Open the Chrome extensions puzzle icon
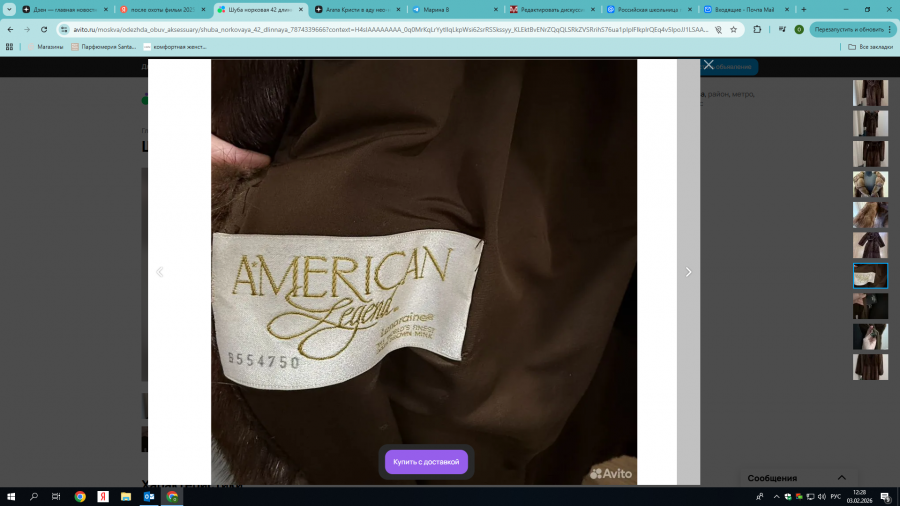Image resolution: width=900 pixels, height=506 pixels. coord(757,29)
